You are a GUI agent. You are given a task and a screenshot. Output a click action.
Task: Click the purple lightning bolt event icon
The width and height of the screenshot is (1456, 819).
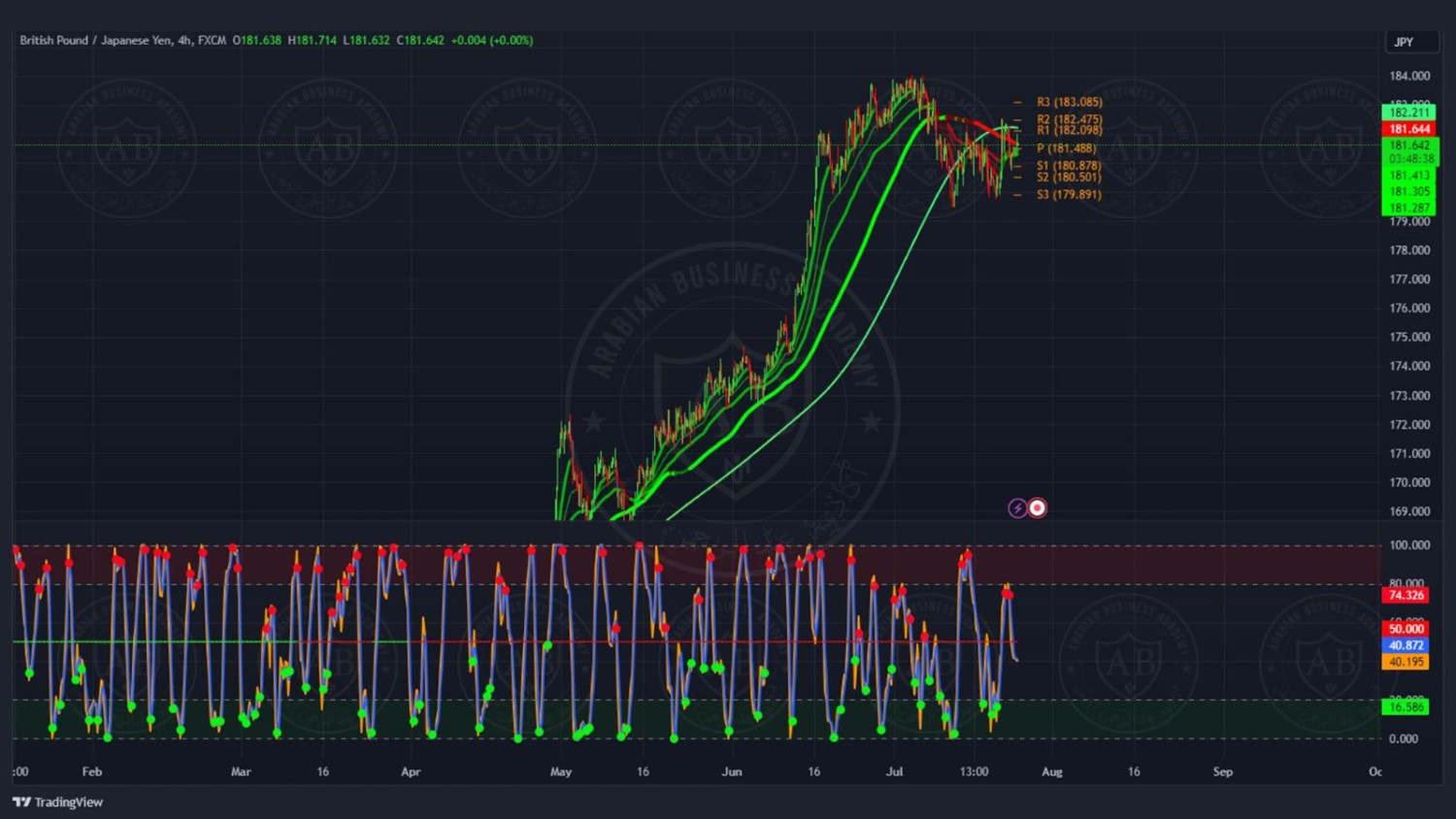[1017, 508]
